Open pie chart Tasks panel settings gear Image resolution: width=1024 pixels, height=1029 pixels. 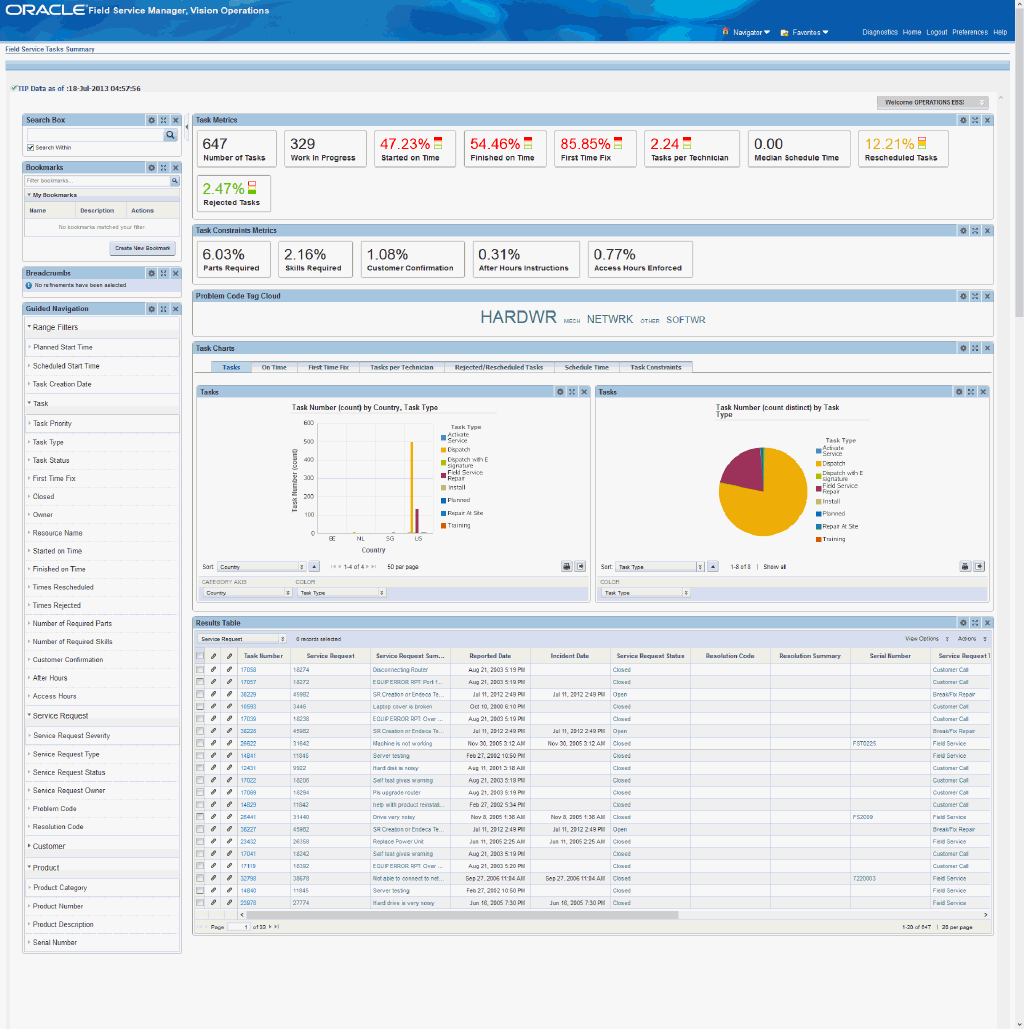click(959, 392)
